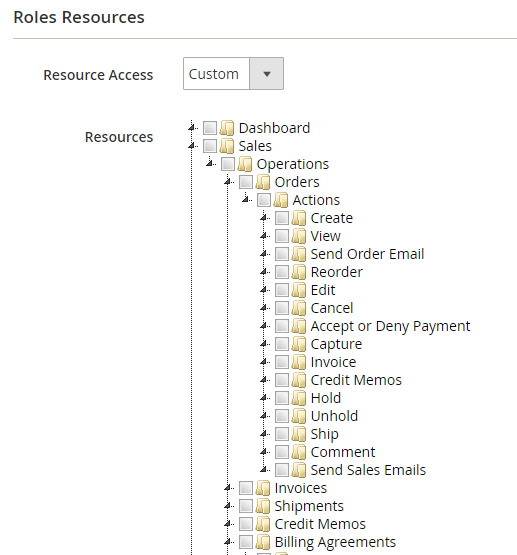Click the folder icon next to Invoices

(263, 488)
